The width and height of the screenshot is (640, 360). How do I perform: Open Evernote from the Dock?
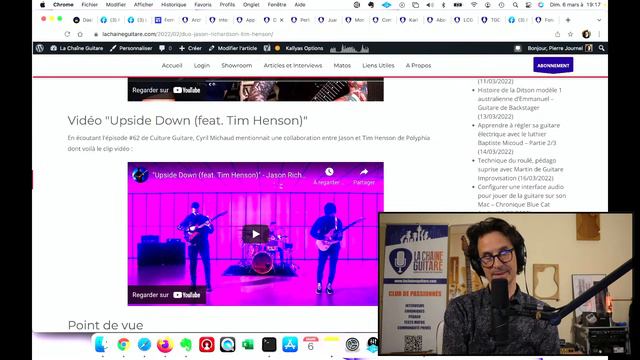coord(186,344)
